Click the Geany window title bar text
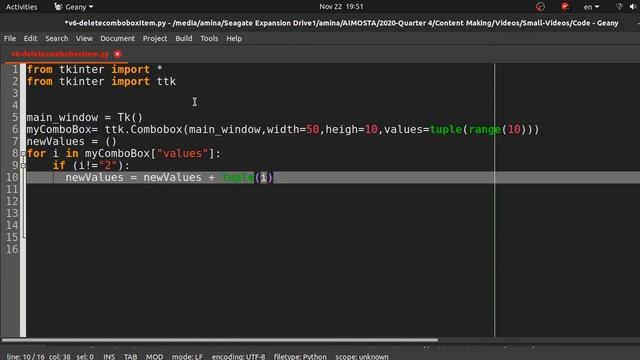This screenshot has width=640, height=360. click(x=341, y=23)
